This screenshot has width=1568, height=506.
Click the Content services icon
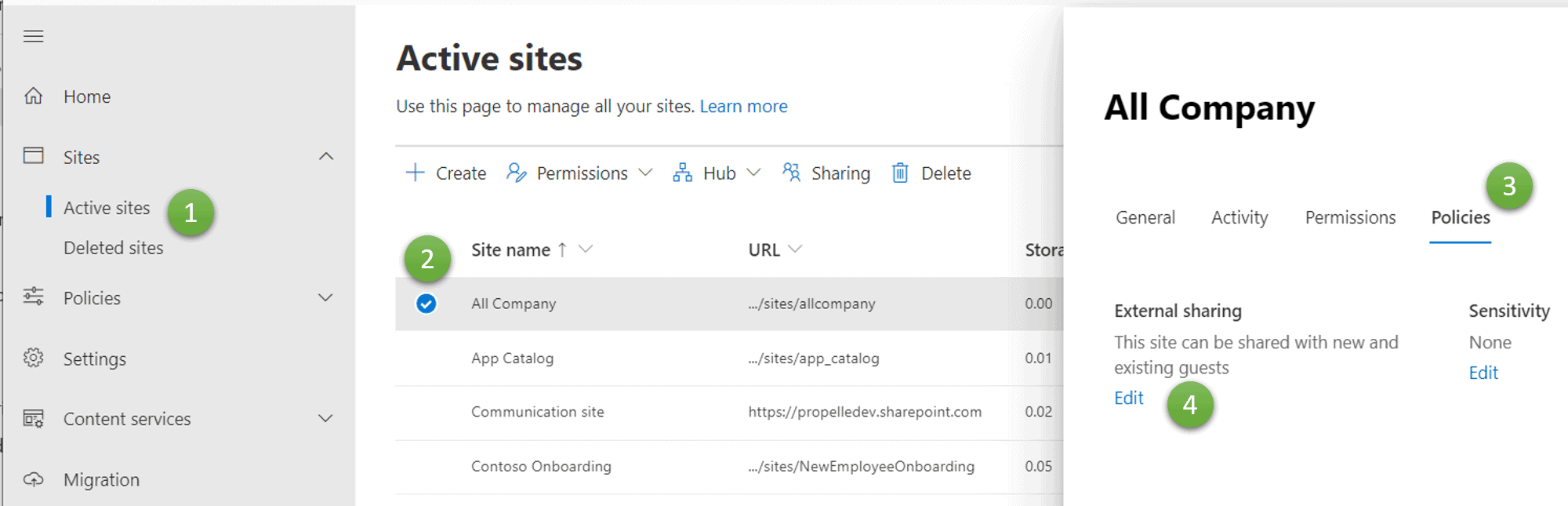click(33, 418)
